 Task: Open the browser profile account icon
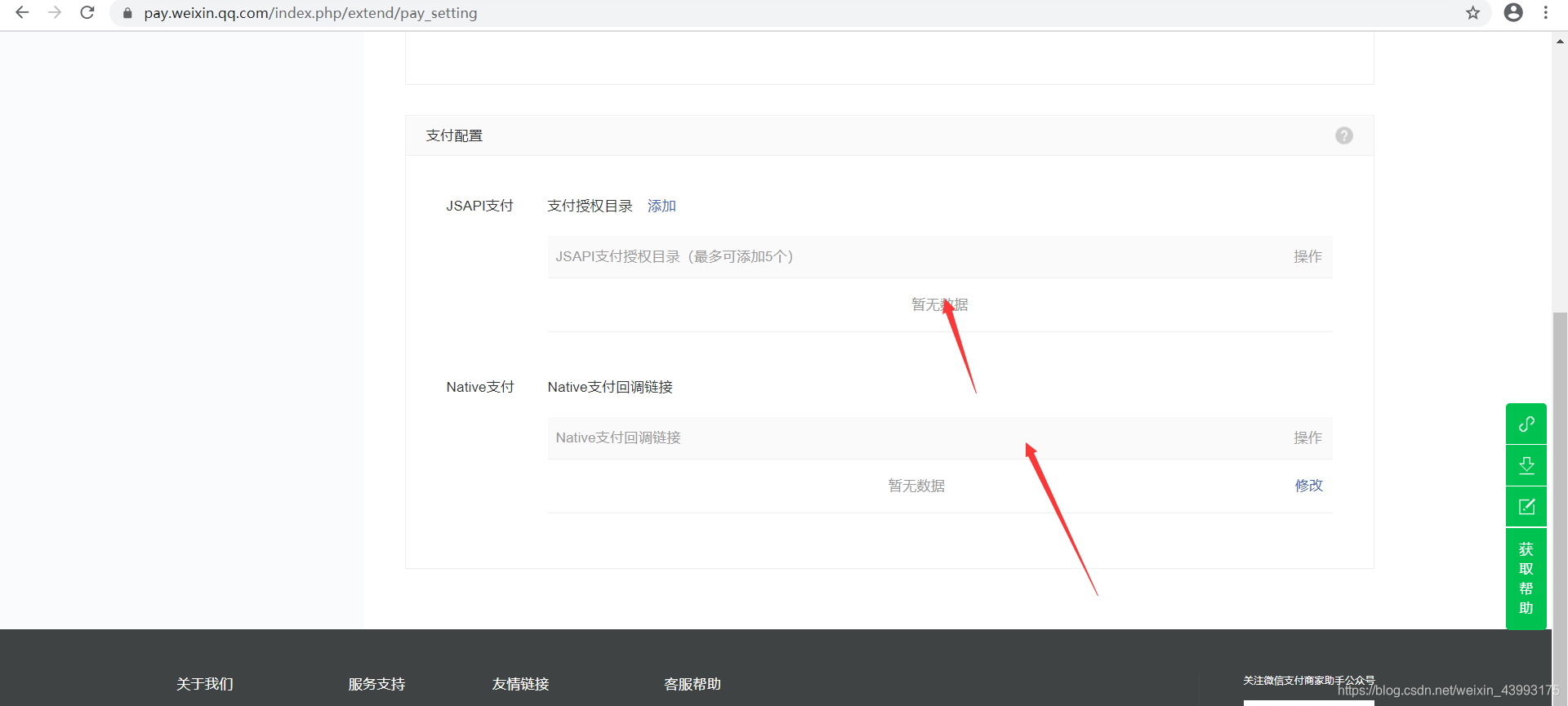[1513, 13]
